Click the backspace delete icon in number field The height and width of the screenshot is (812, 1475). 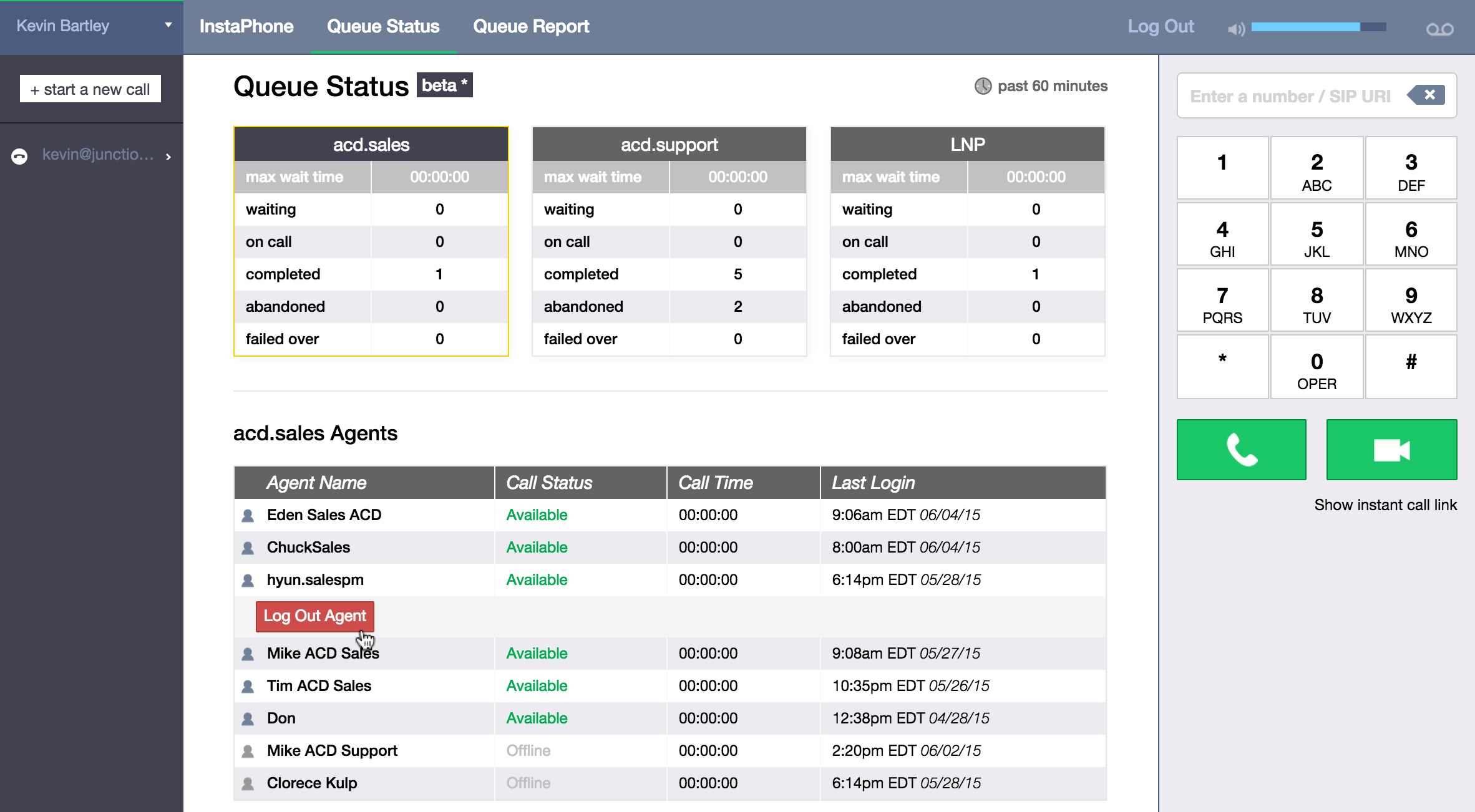coord(1427,95)
